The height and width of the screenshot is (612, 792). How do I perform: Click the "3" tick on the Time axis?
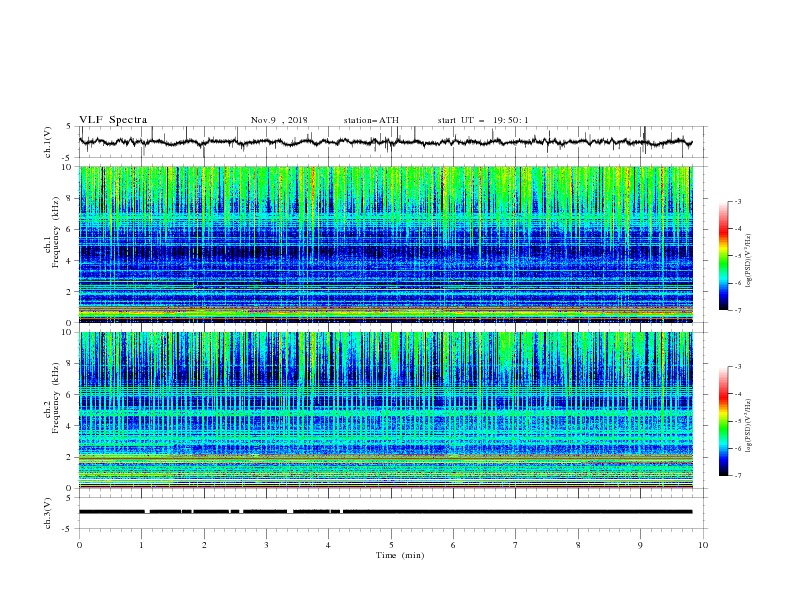(x=266, y=545)
